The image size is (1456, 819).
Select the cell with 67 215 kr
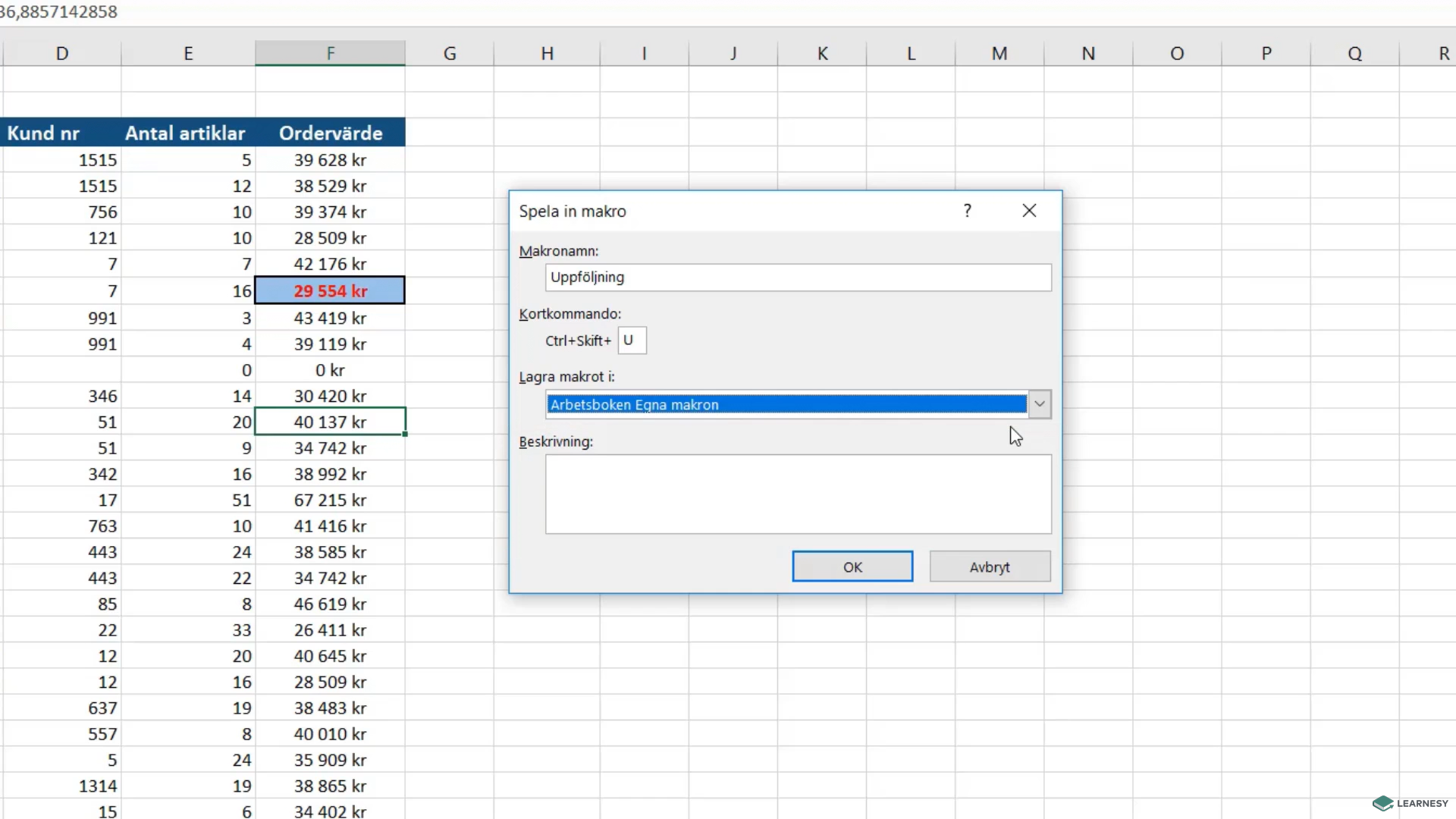tap(330, 500)
